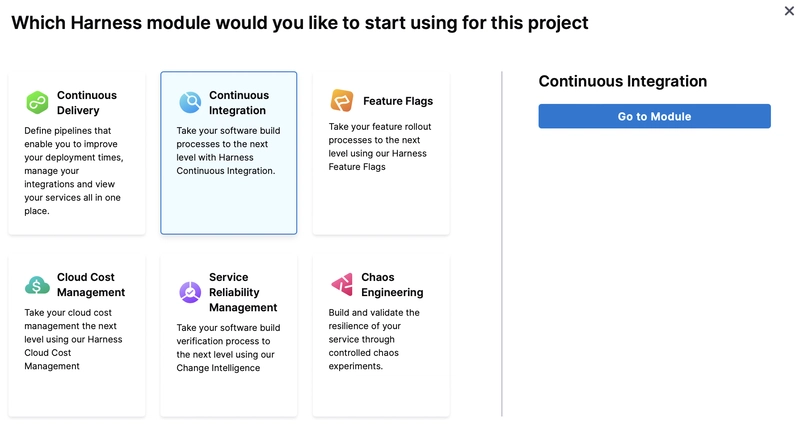Click Chaos Engineering resilience description text

tap(374, 339)
